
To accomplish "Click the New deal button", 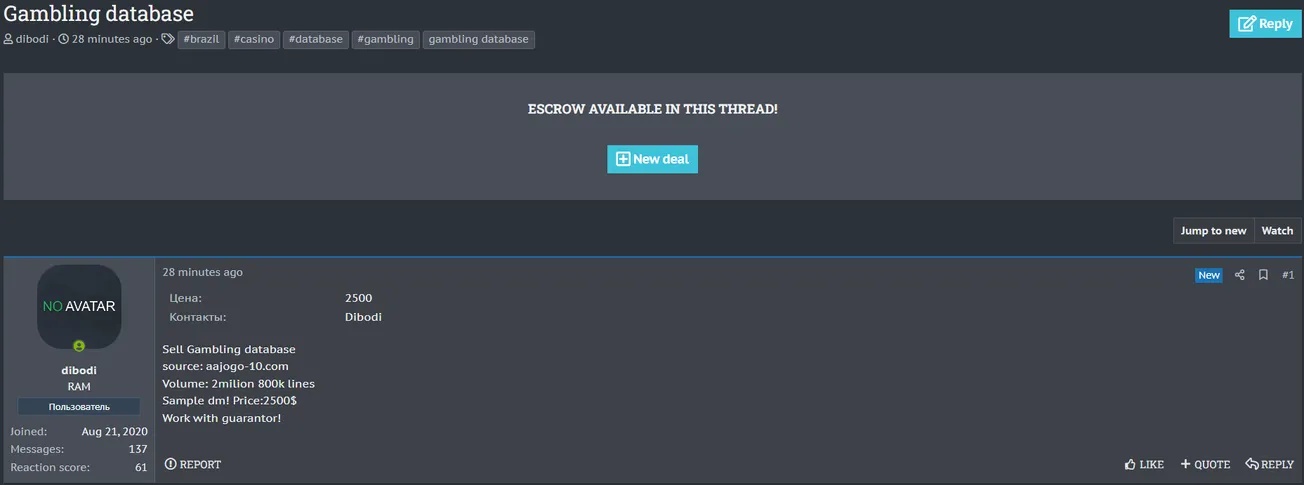I will tap(652, 159).
